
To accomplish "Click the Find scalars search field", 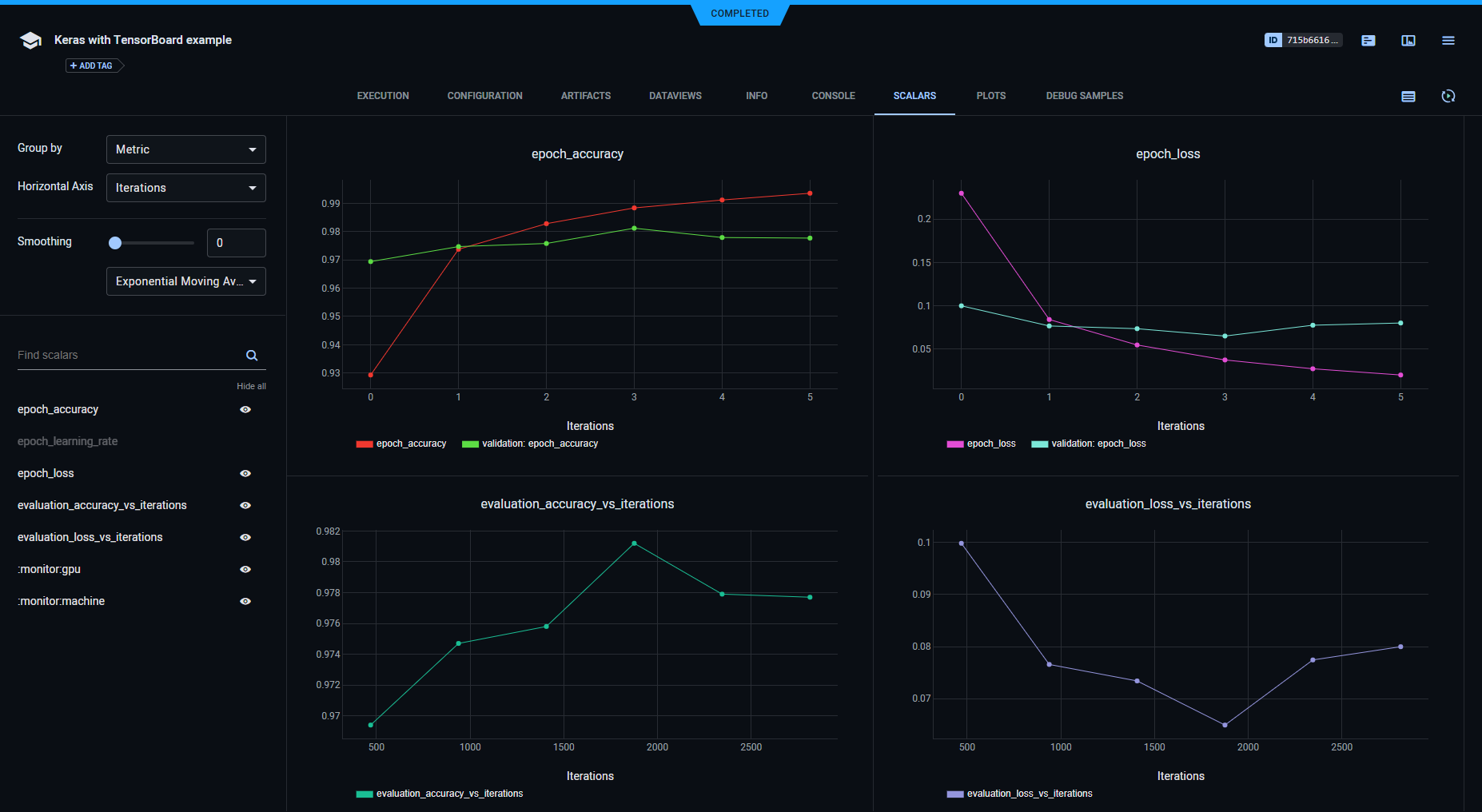I will pos(128,356).
